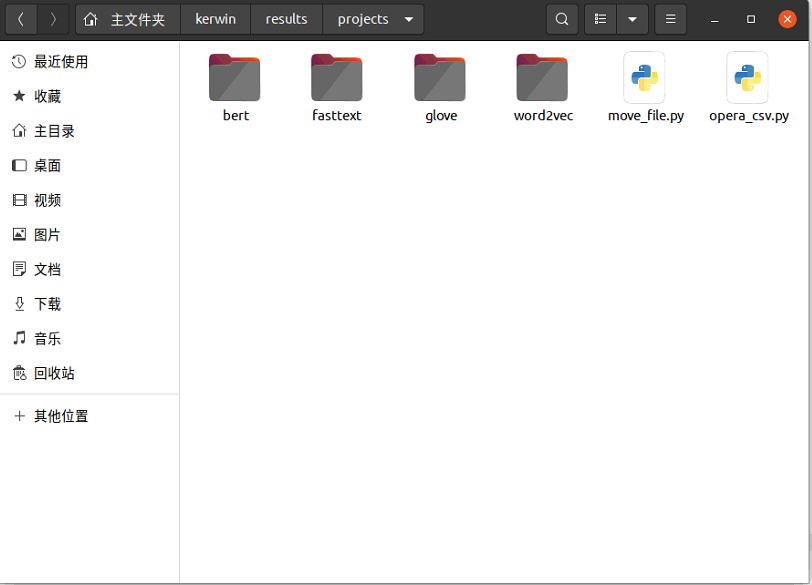Viewport: 812px width, 585px height.
Task: Open 下载 downloads in sidebar
Action: coord(90,304)
